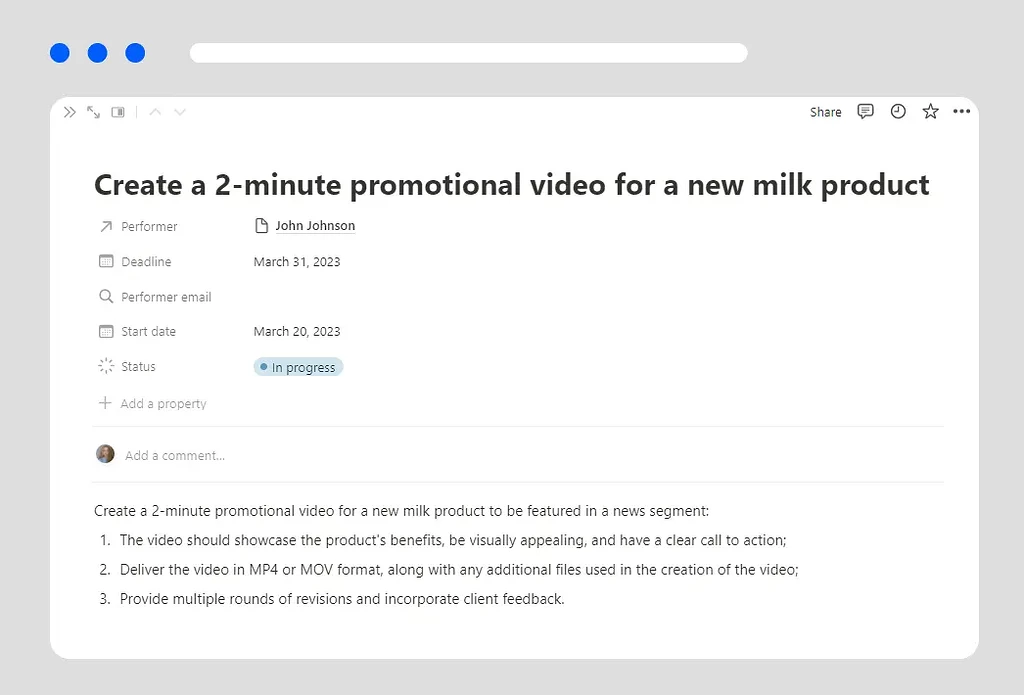This screenshot has width=1024, height=695.
Task: Click the calendar icon beside Start date
Action: 105,331
